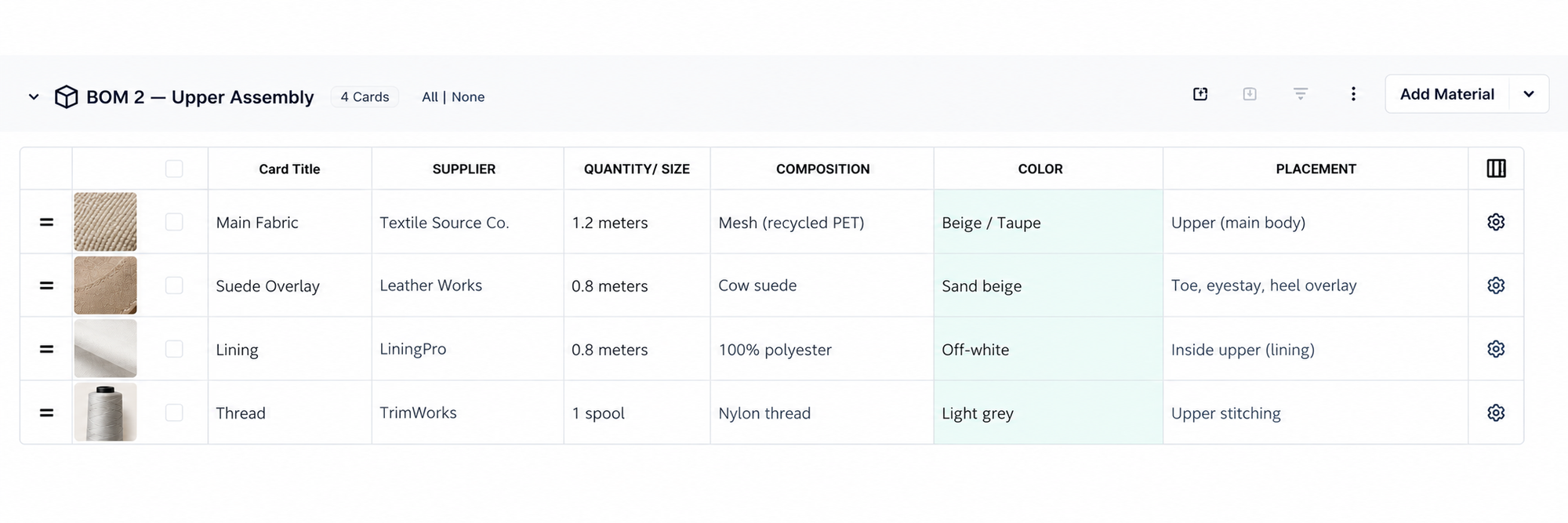Click the Card Title column header

(289, 169)
